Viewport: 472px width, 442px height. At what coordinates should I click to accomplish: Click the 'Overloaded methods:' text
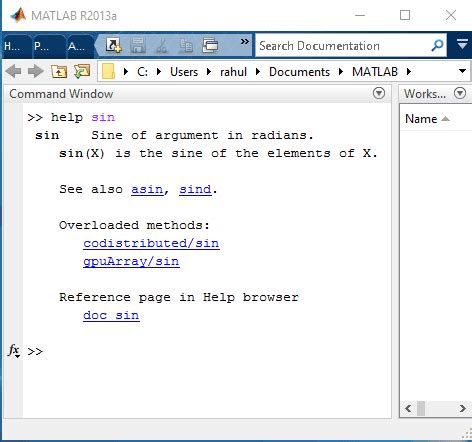(x=135, y=225)
